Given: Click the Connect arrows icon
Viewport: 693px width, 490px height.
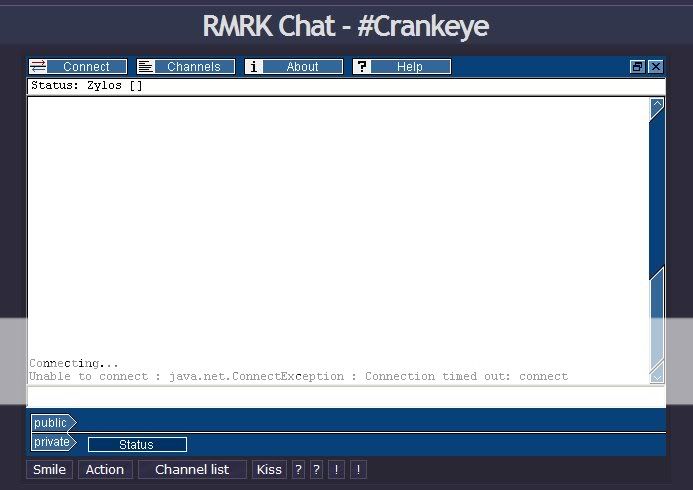Looking at the screenshot, I should 38,67.
